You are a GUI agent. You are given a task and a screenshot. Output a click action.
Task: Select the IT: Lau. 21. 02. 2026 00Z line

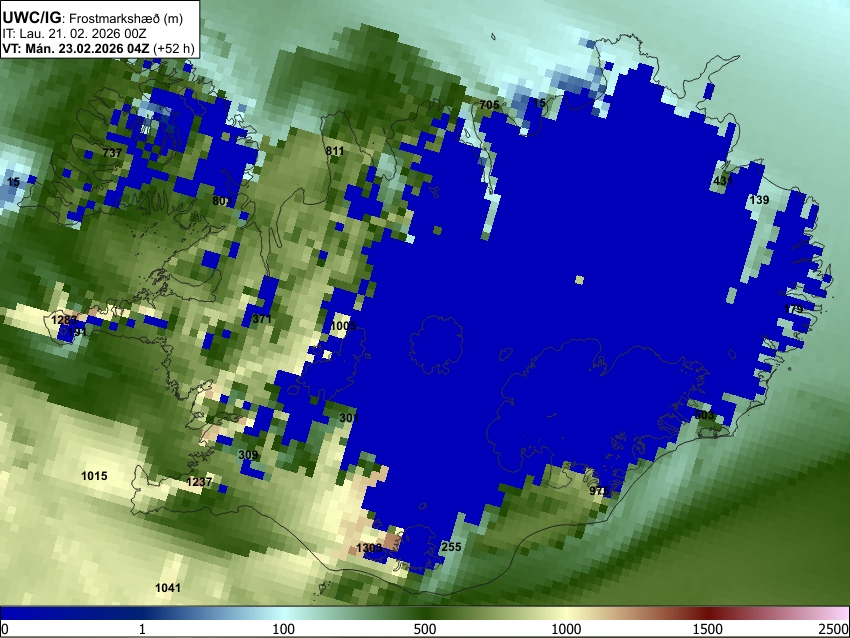pos(74,34)
